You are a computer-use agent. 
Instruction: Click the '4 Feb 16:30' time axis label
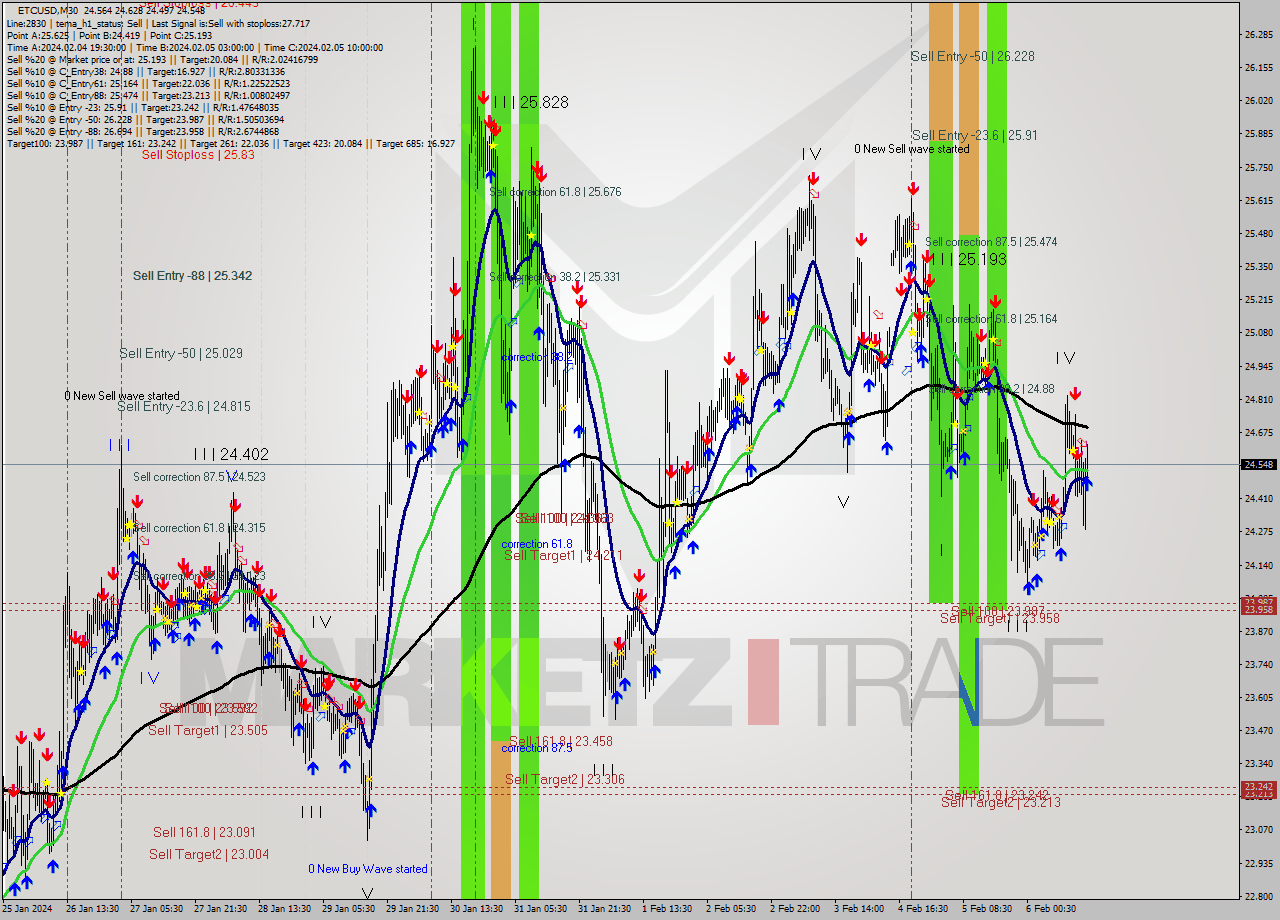923,909
